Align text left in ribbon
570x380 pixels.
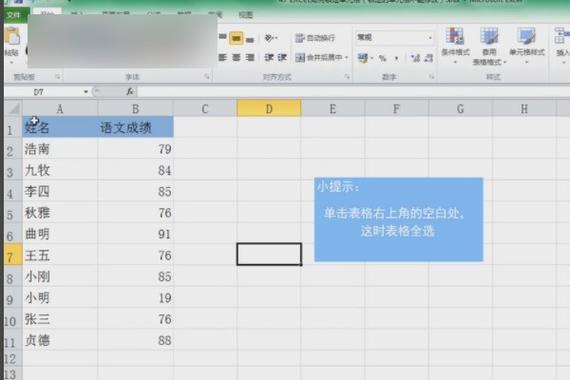click(223, 57)
